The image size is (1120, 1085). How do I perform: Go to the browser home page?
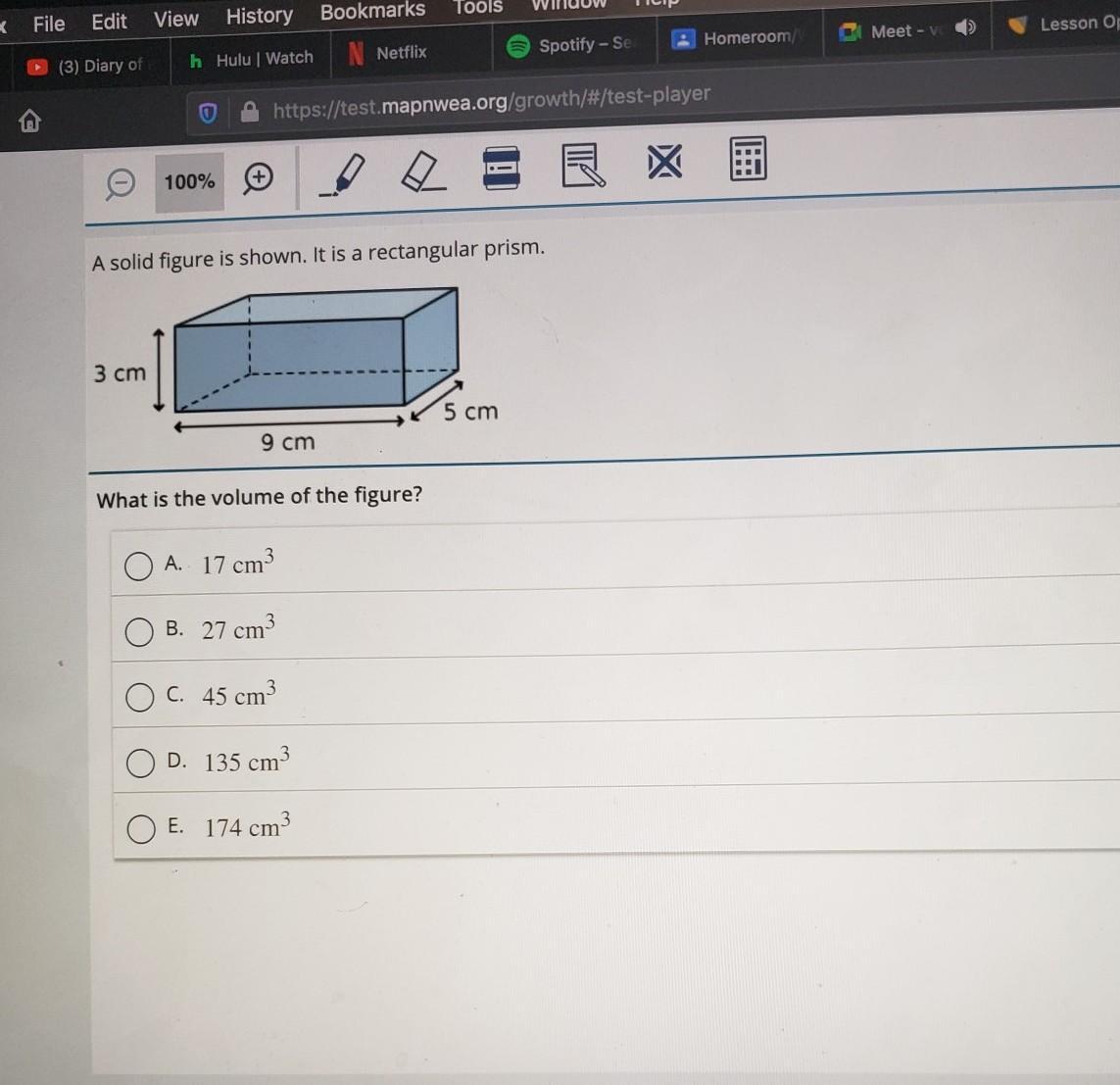click(x=30, y=120)
